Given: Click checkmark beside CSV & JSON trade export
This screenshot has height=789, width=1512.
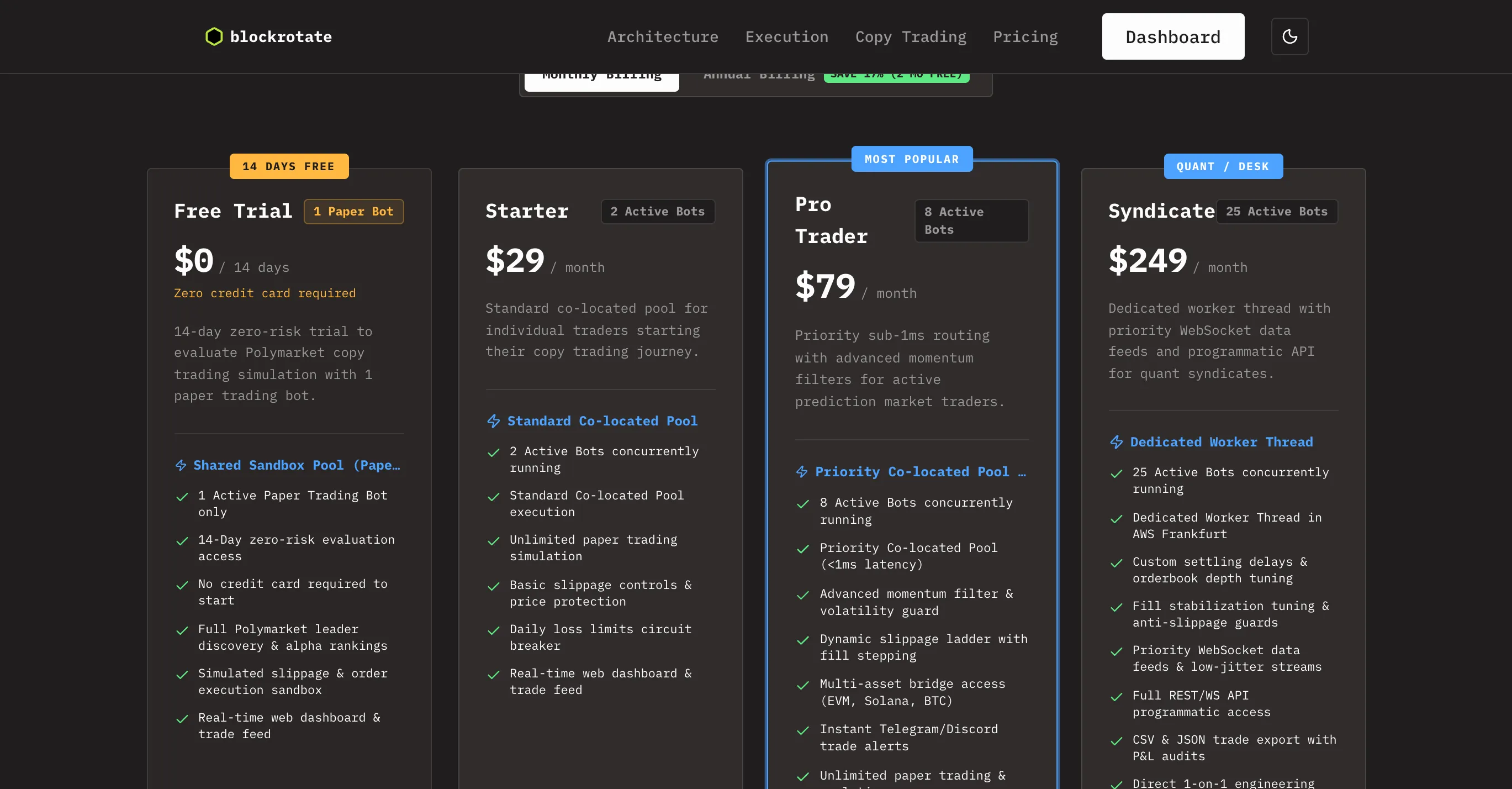Looking at the screenshot, I should point(1117,741).
